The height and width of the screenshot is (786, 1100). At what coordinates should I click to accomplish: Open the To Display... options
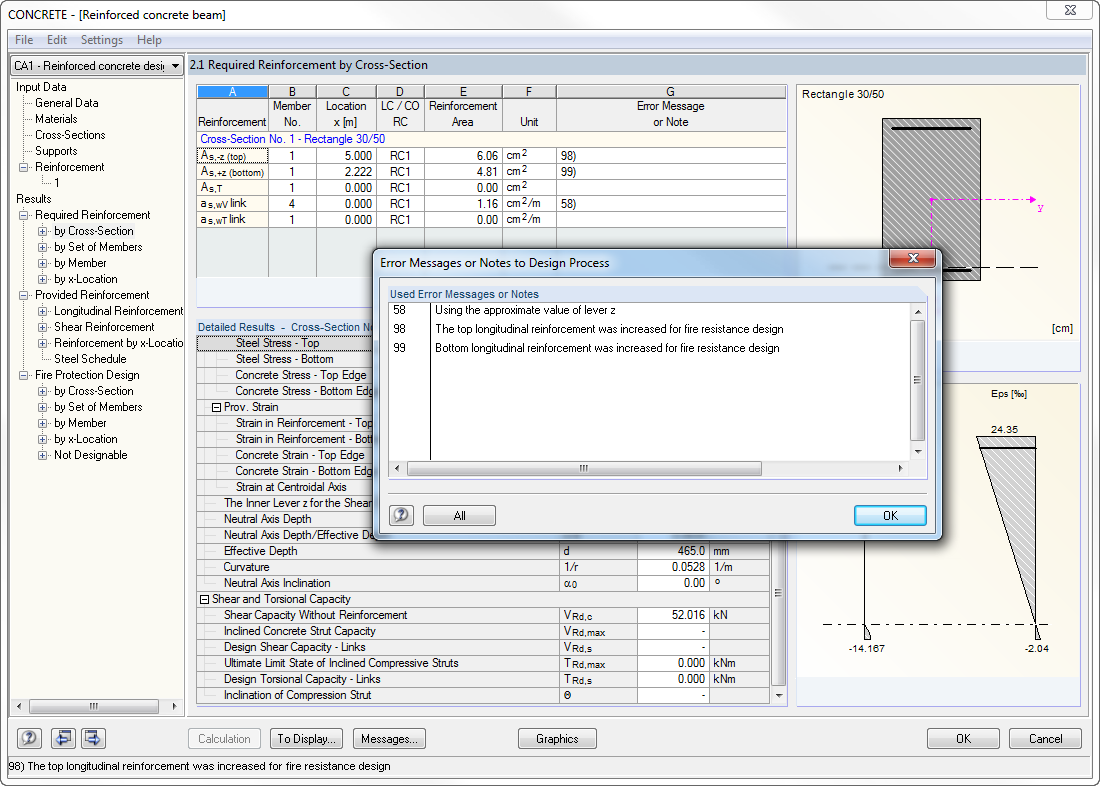point(306,738)
